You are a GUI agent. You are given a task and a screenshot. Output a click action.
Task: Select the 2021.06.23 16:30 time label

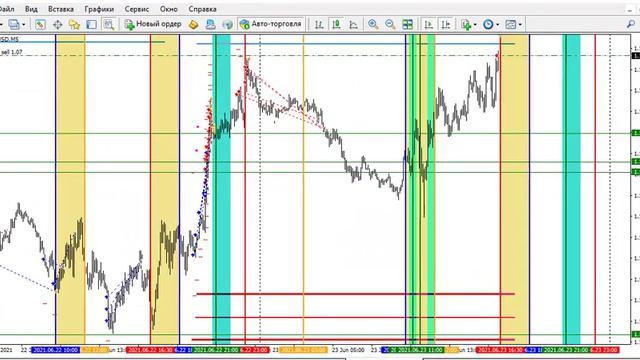tap(500, 350)
